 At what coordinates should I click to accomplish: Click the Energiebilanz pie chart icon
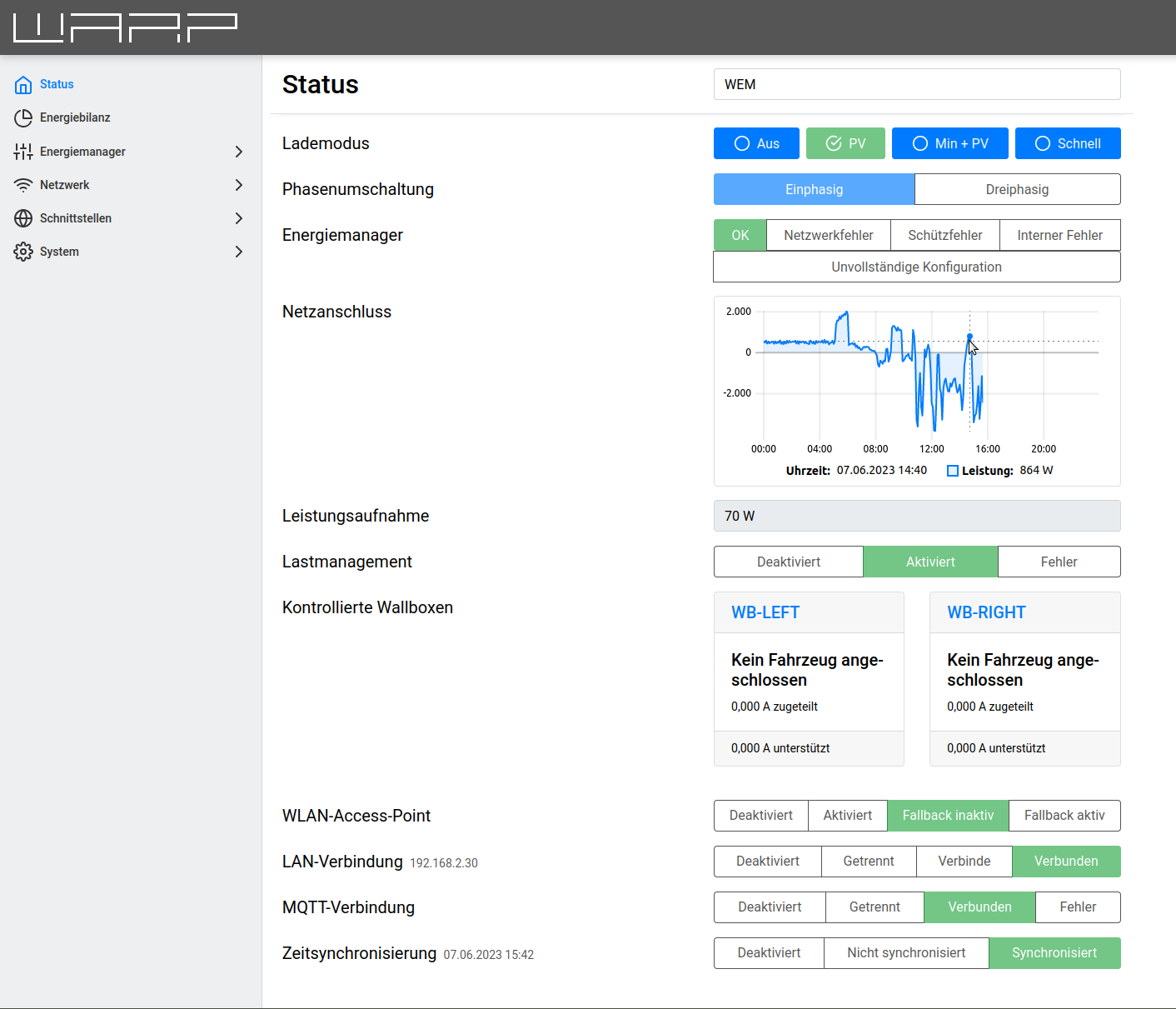(23, 118)
